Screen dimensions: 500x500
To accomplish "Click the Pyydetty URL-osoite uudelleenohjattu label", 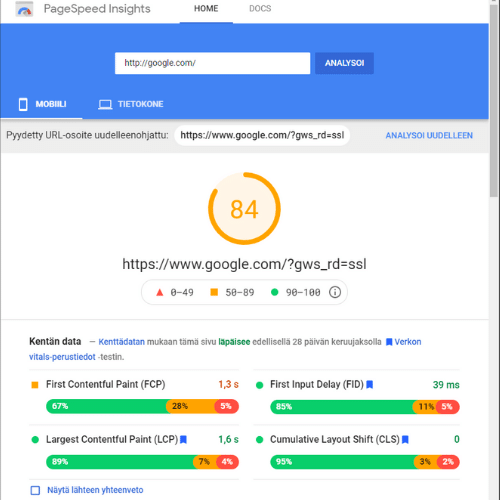I will click(x=87, y=135).
